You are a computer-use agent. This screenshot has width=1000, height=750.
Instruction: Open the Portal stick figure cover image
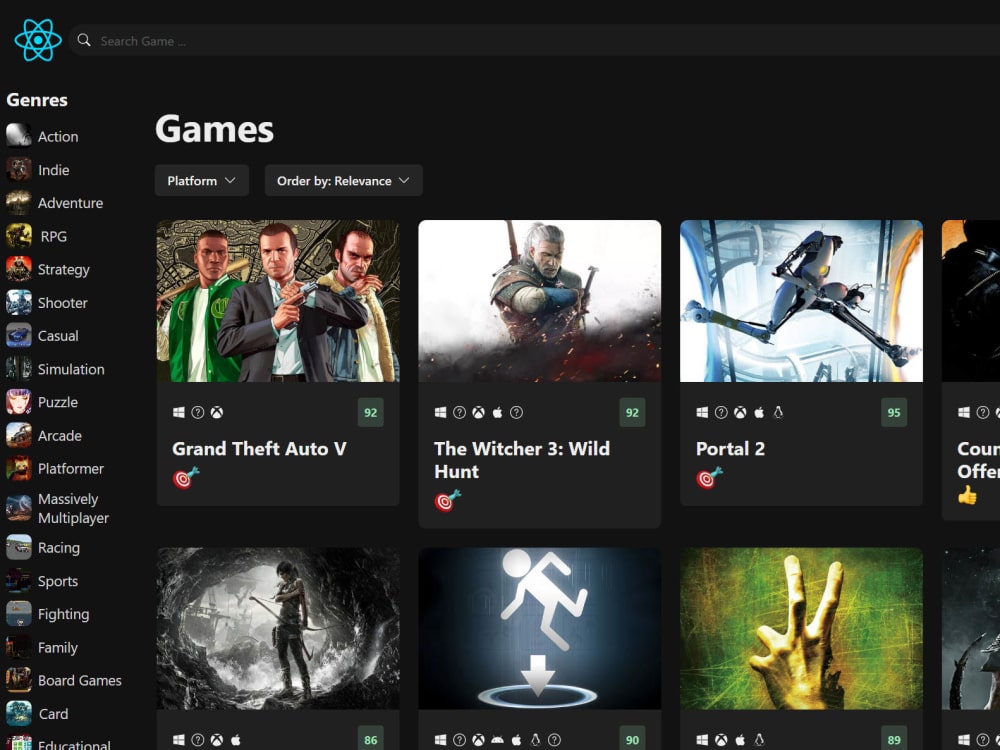point(540,628)
